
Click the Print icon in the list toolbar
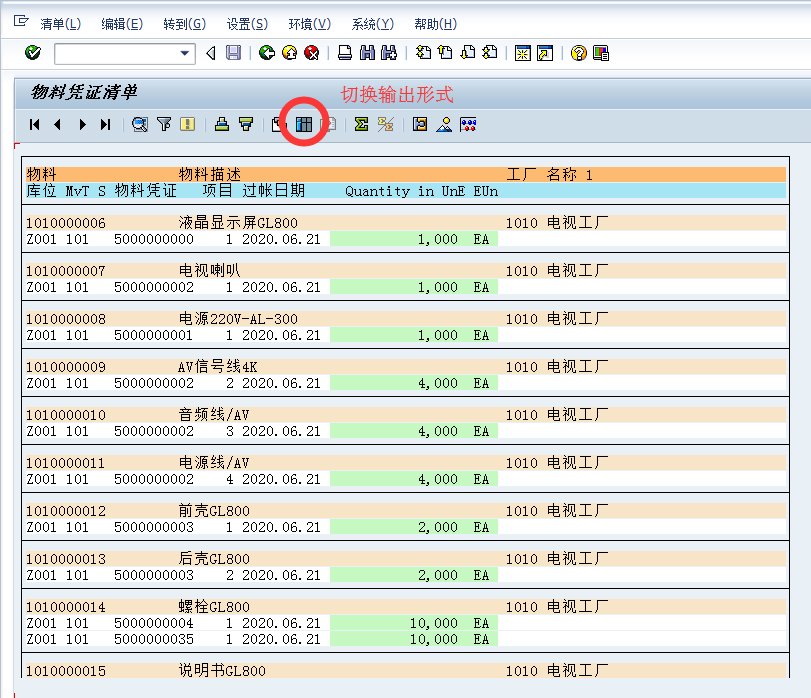220,123
